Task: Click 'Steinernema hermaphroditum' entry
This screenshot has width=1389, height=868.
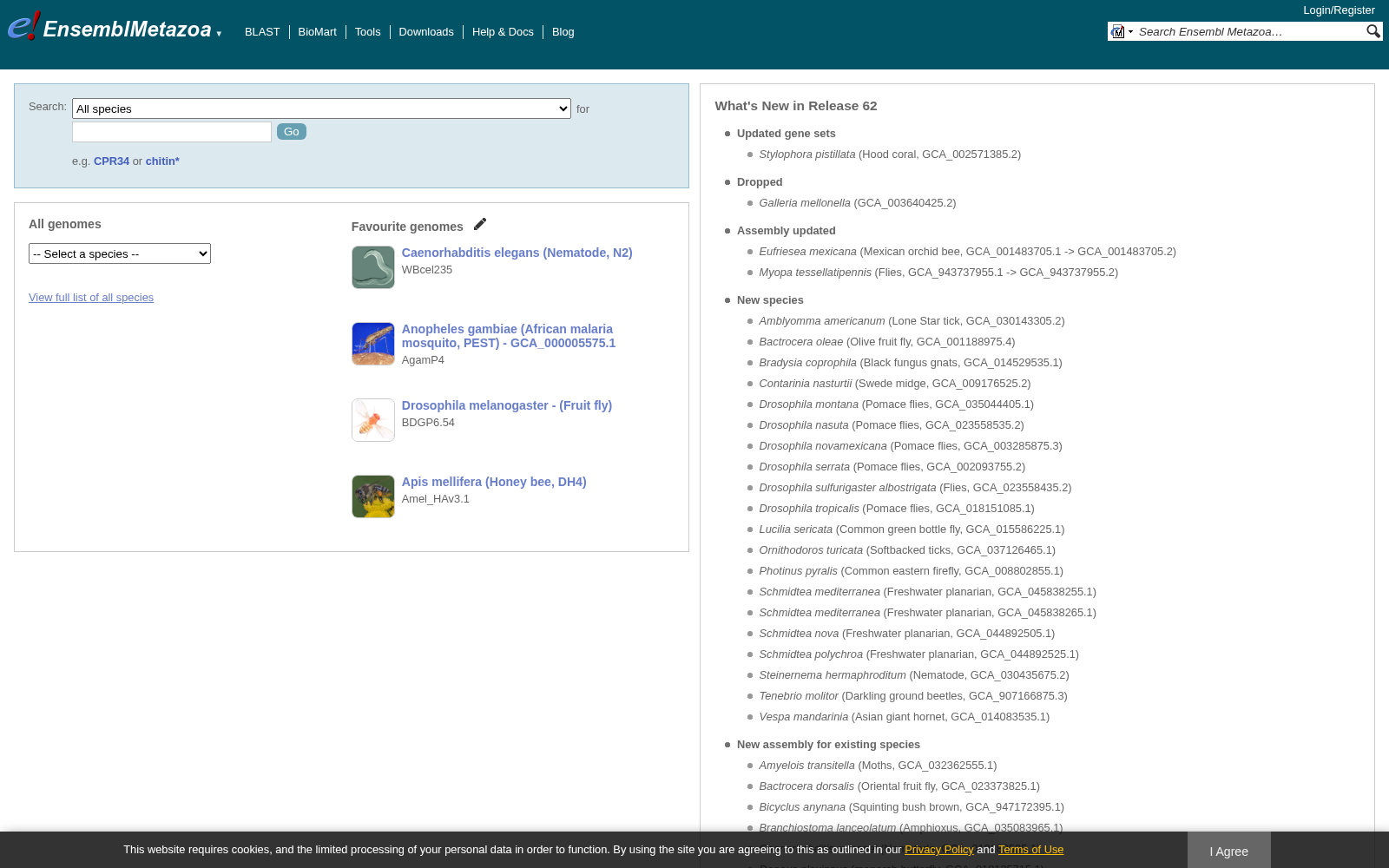Action: coord(914,675)
